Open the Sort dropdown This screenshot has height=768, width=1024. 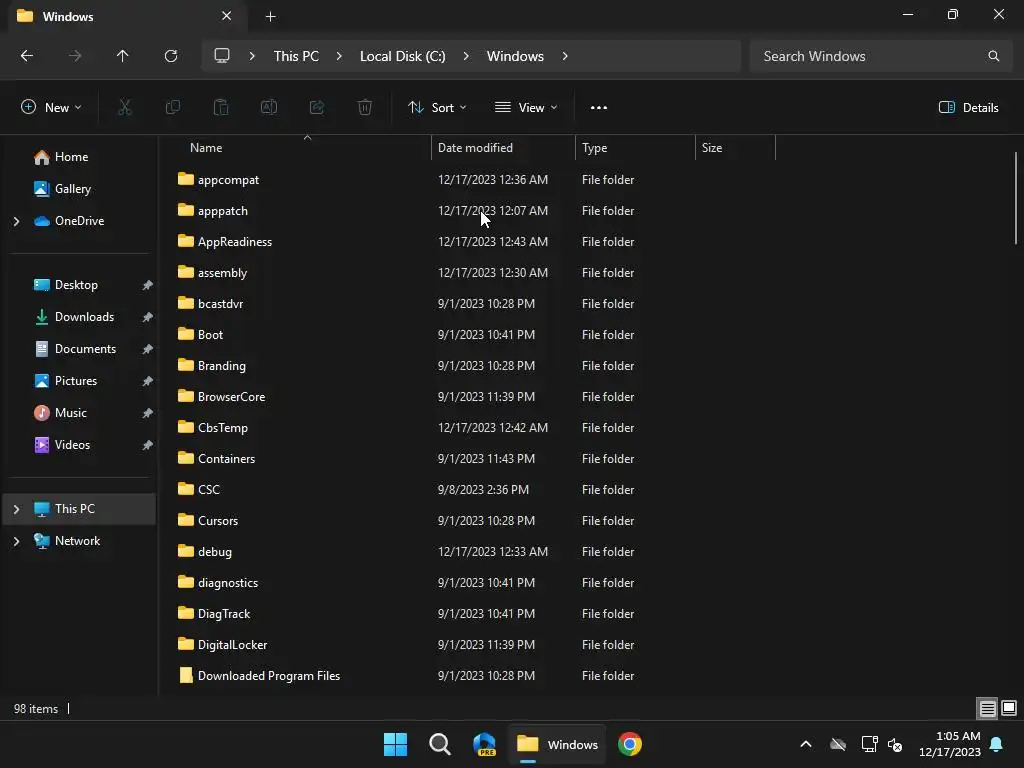(x=437, y=108)
